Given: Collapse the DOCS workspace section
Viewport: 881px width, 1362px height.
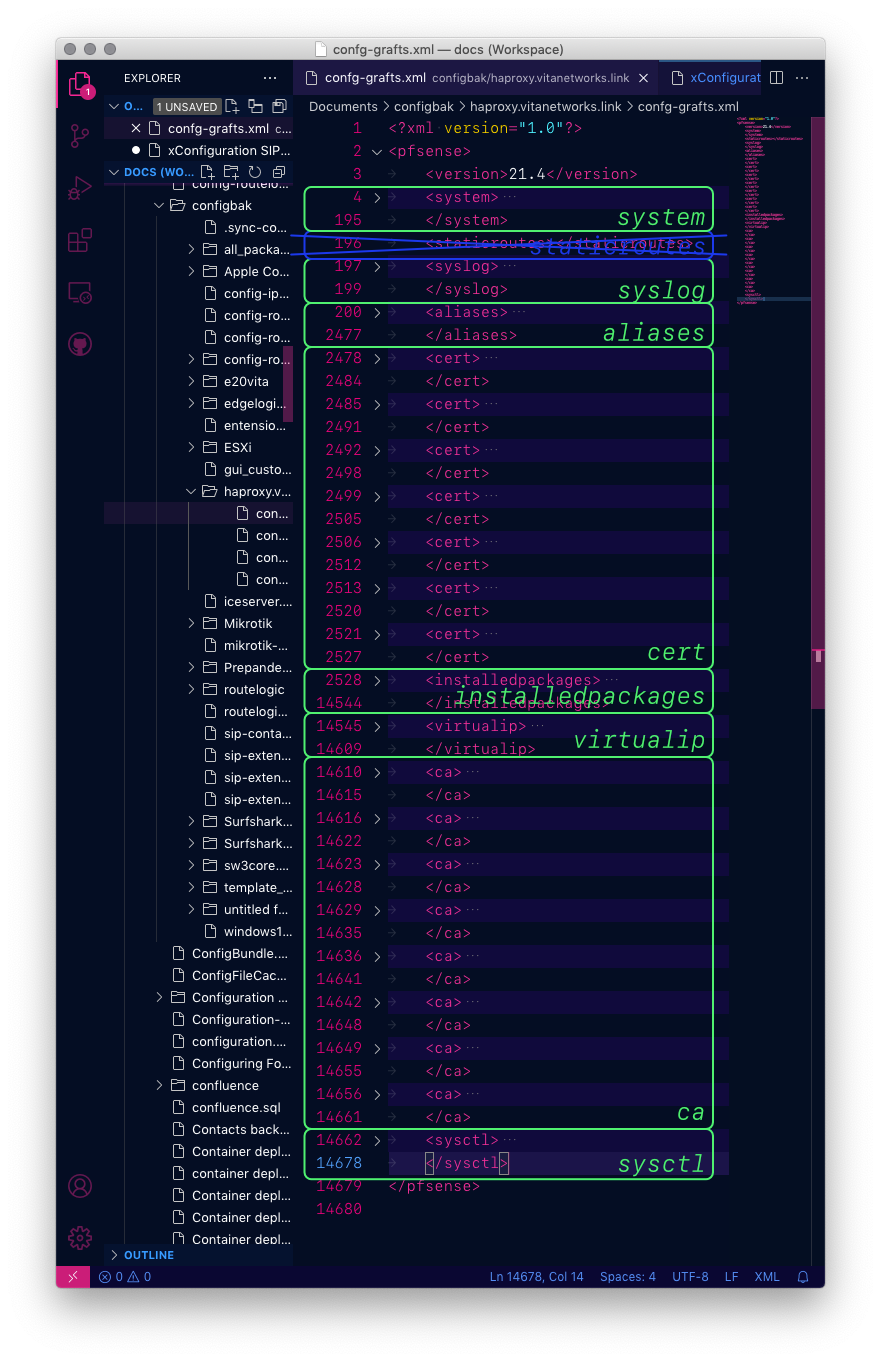Looking at the screenshot, I should click(114, 172).
